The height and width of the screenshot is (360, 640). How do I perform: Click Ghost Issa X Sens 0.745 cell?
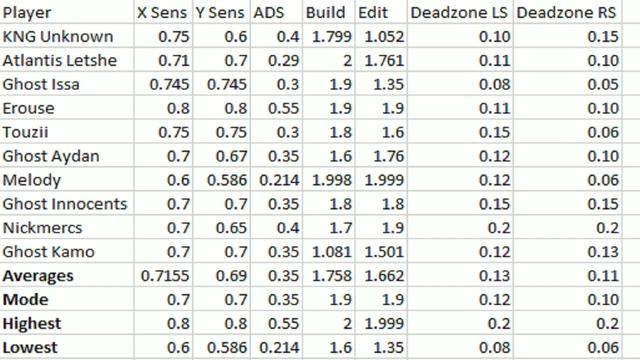tap(163, 84)
